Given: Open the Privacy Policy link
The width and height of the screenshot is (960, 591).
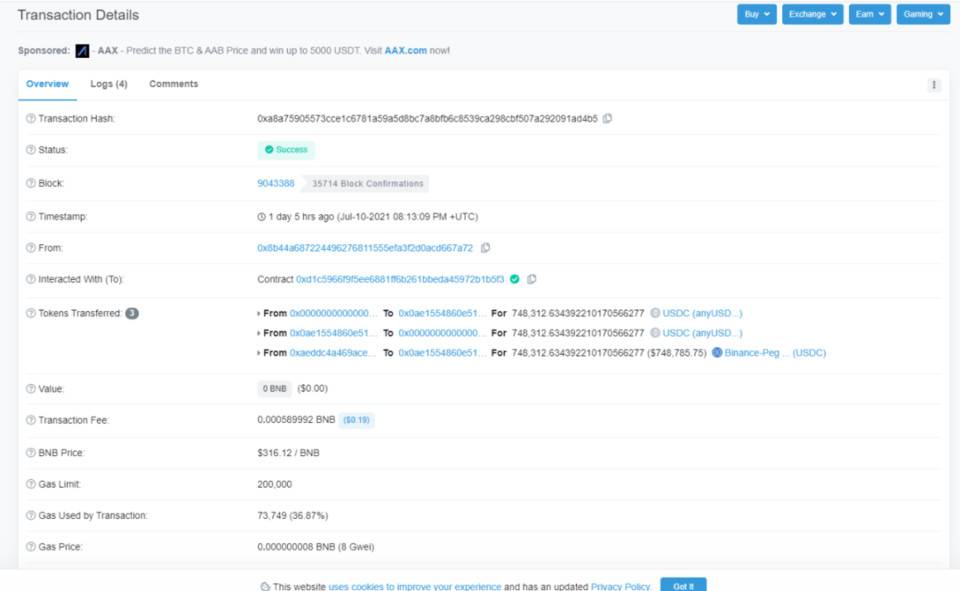Looking at the screenshot, I should (x=621, y=586).
